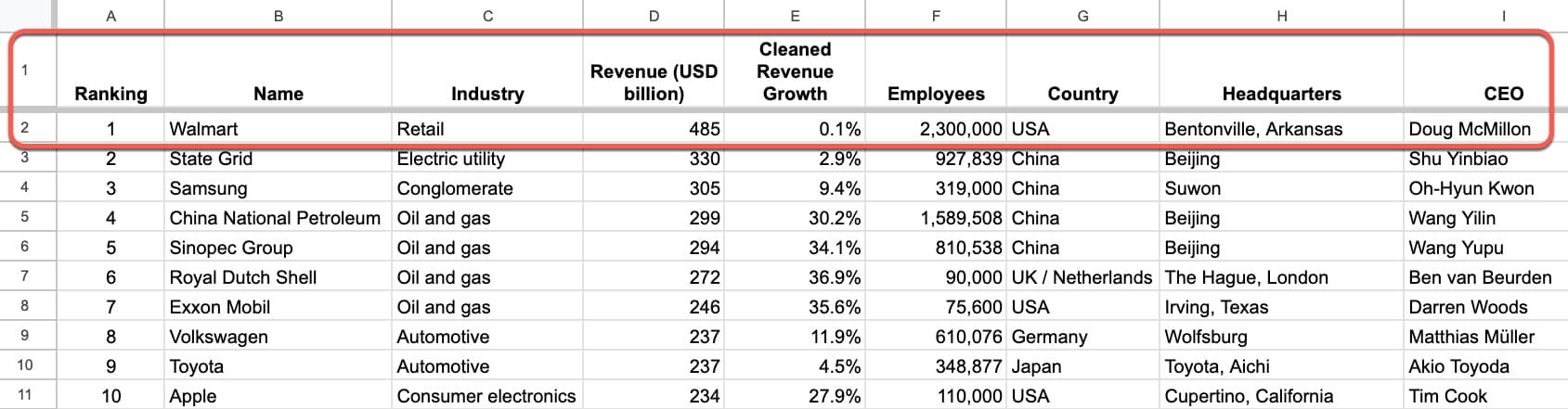Select the Headquarters header cell
The image size is (1568, 409).
1281,94
